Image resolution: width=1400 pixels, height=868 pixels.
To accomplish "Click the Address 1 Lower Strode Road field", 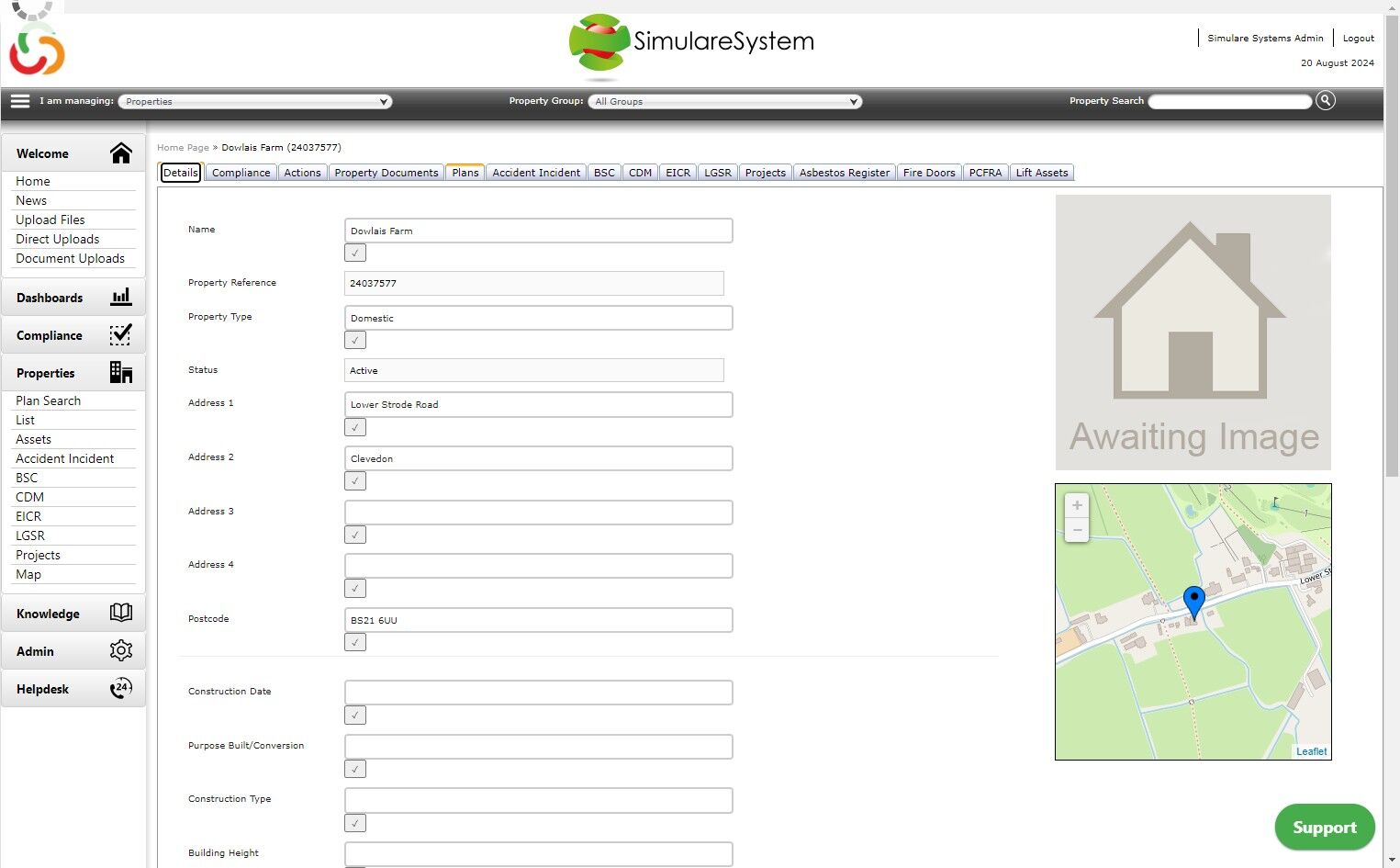I will coord(538,404).
